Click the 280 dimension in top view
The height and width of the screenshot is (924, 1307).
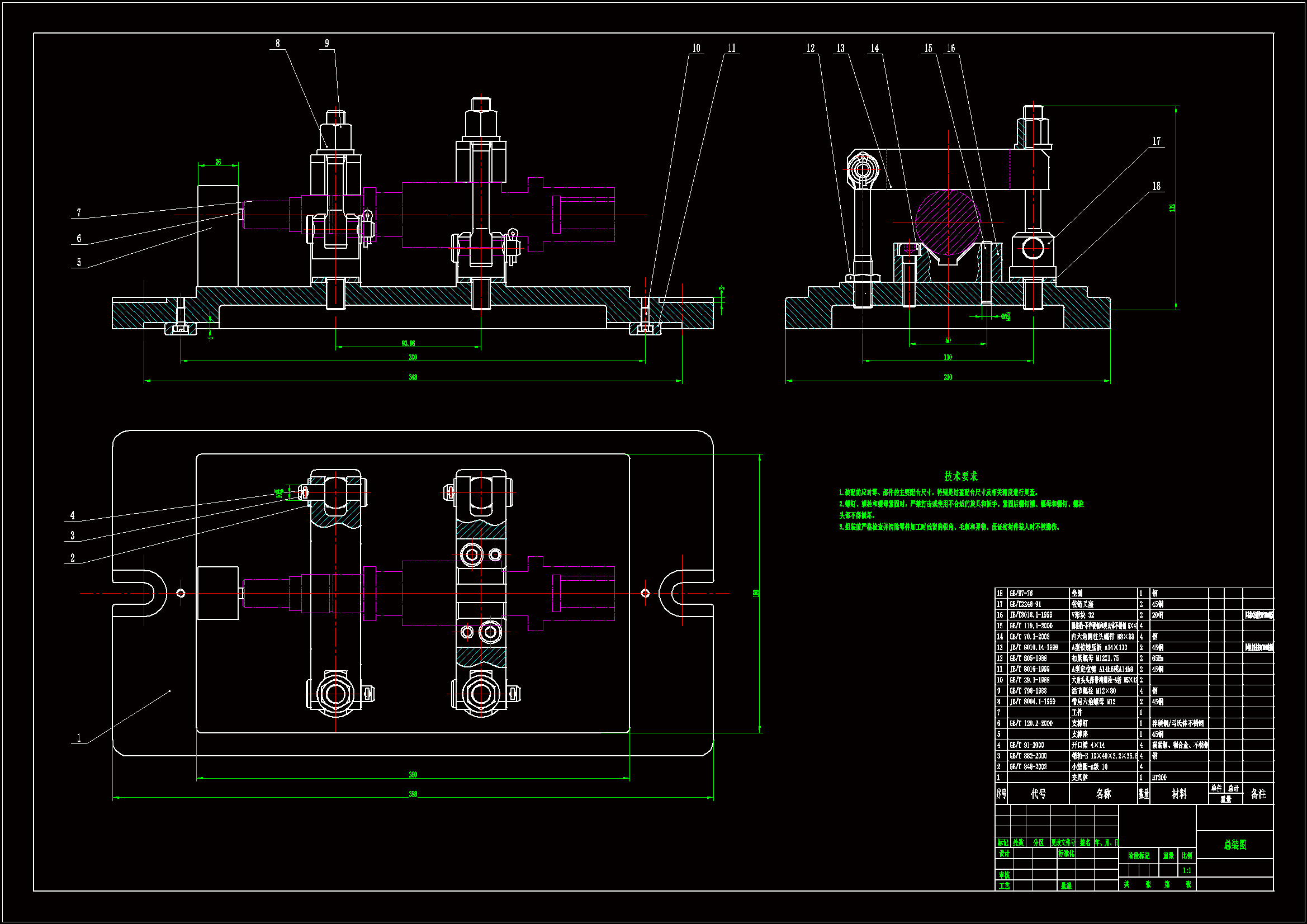(413, 774)
